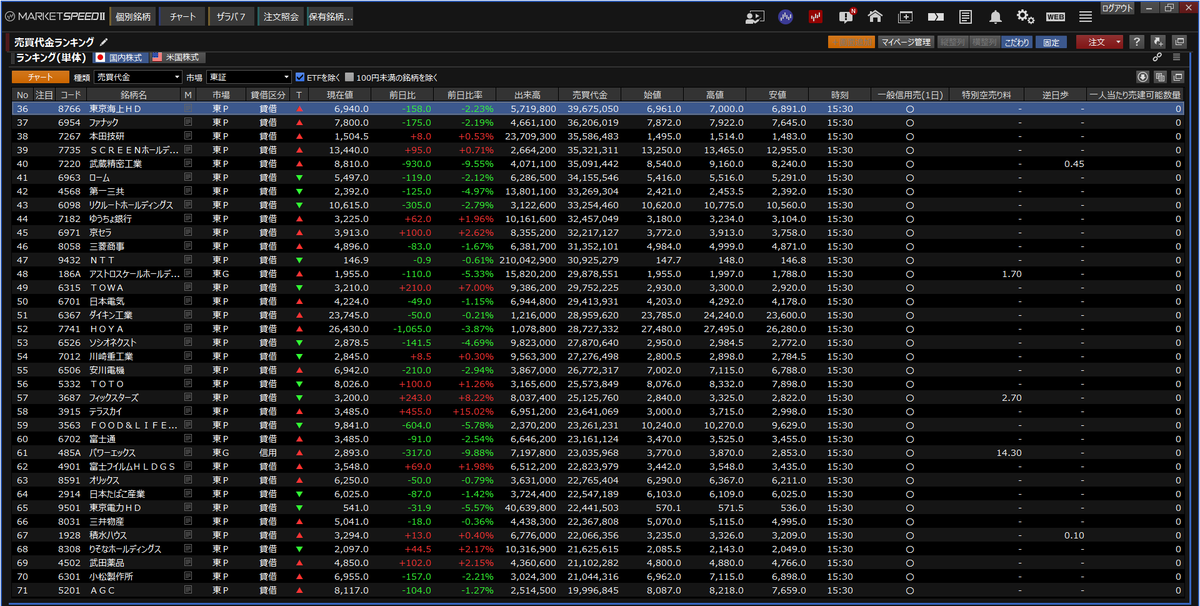Viewport: 1200px width, 606px height.
Task: Toggle the こだわり button
Action: (1017, 42)
